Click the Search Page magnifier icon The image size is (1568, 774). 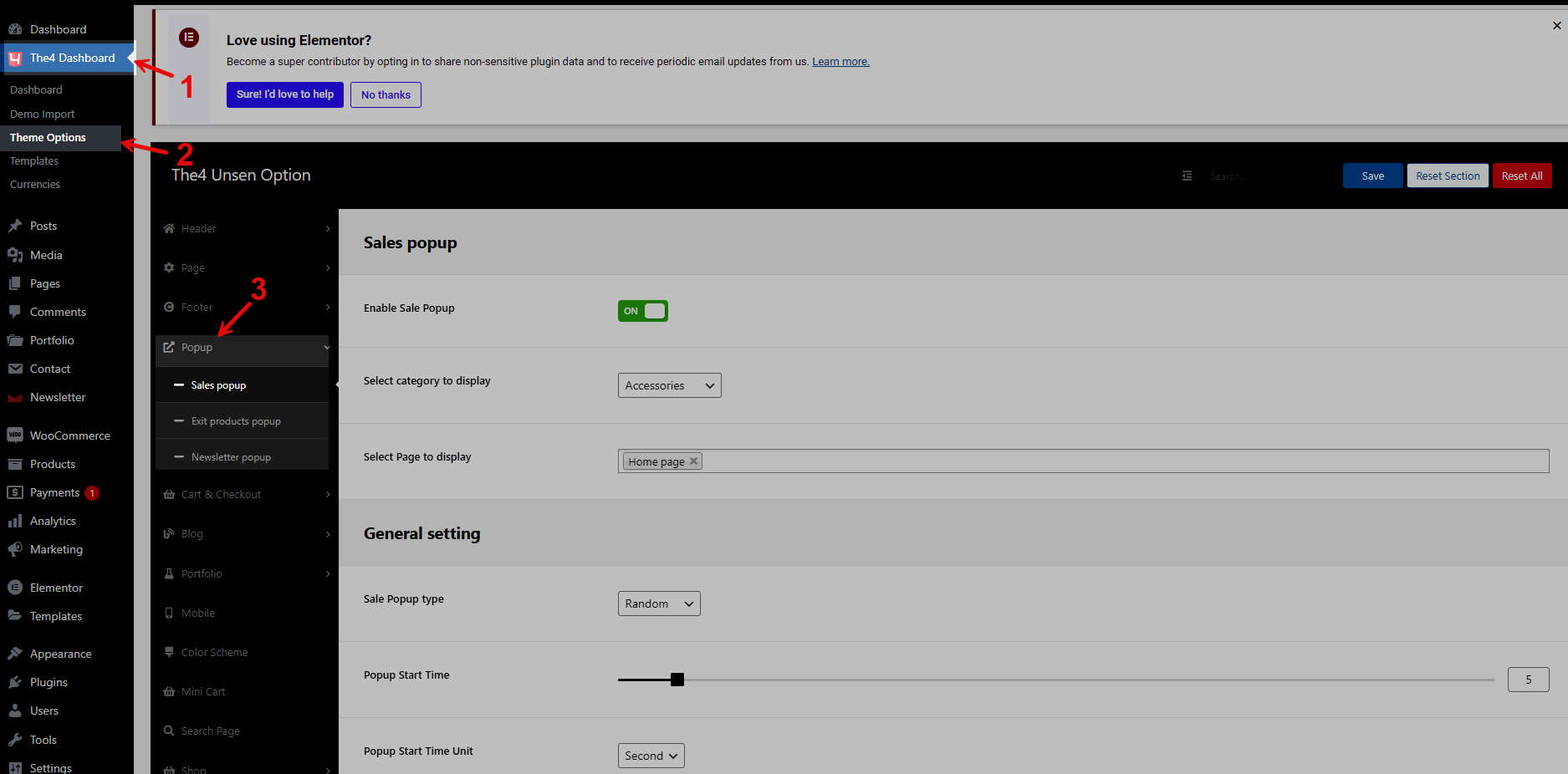click(x=169, y=731)
